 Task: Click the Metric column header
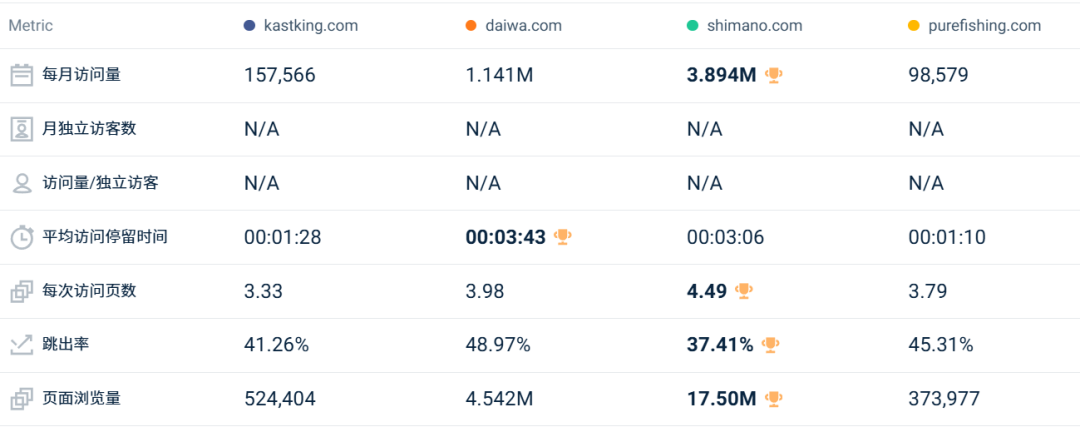(31, 26)
